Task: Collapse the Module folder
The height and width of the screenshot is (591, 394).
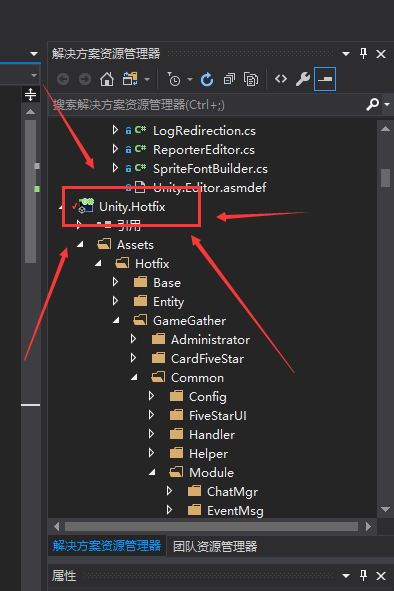Action: click(152, 473)
